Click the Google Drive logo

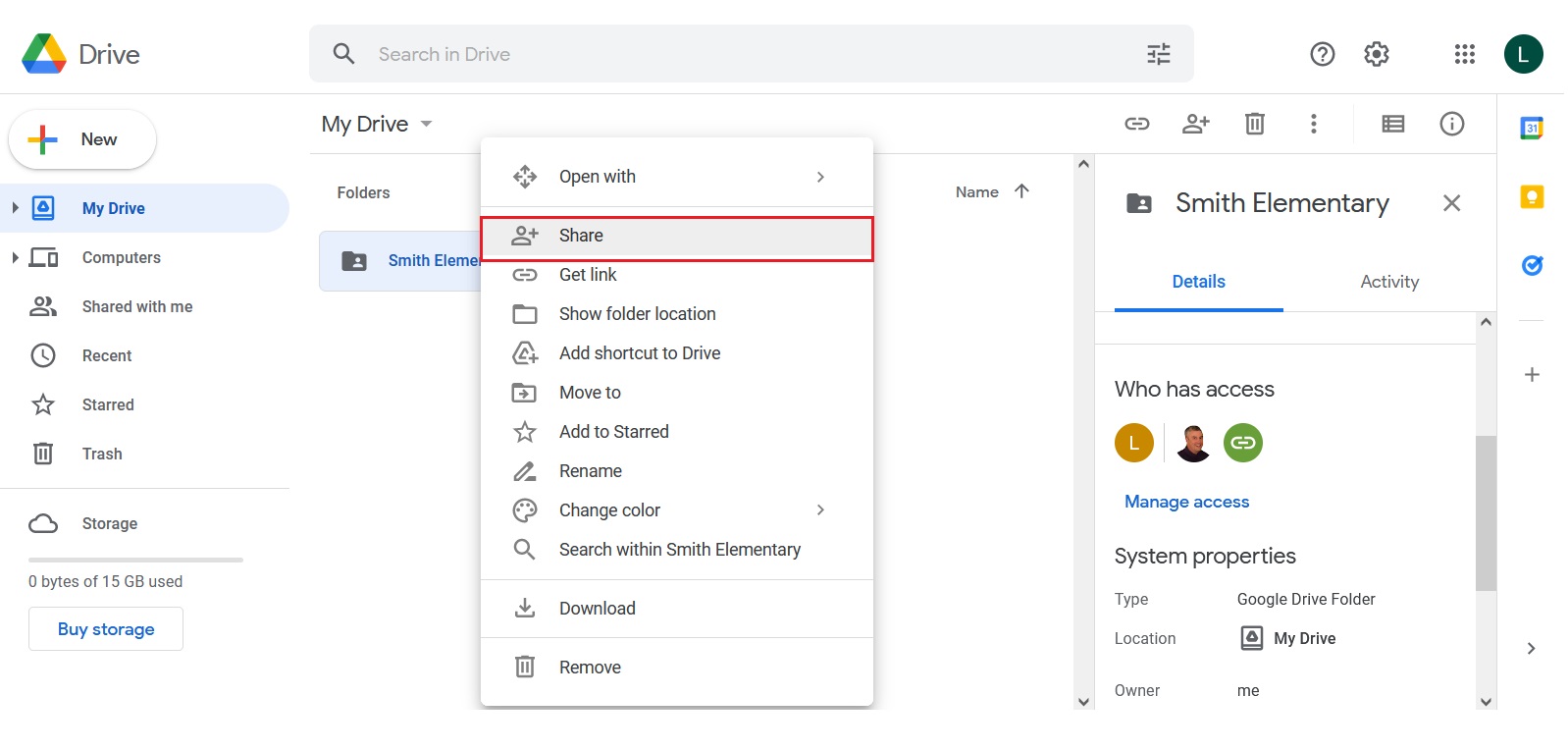[44, 54]
